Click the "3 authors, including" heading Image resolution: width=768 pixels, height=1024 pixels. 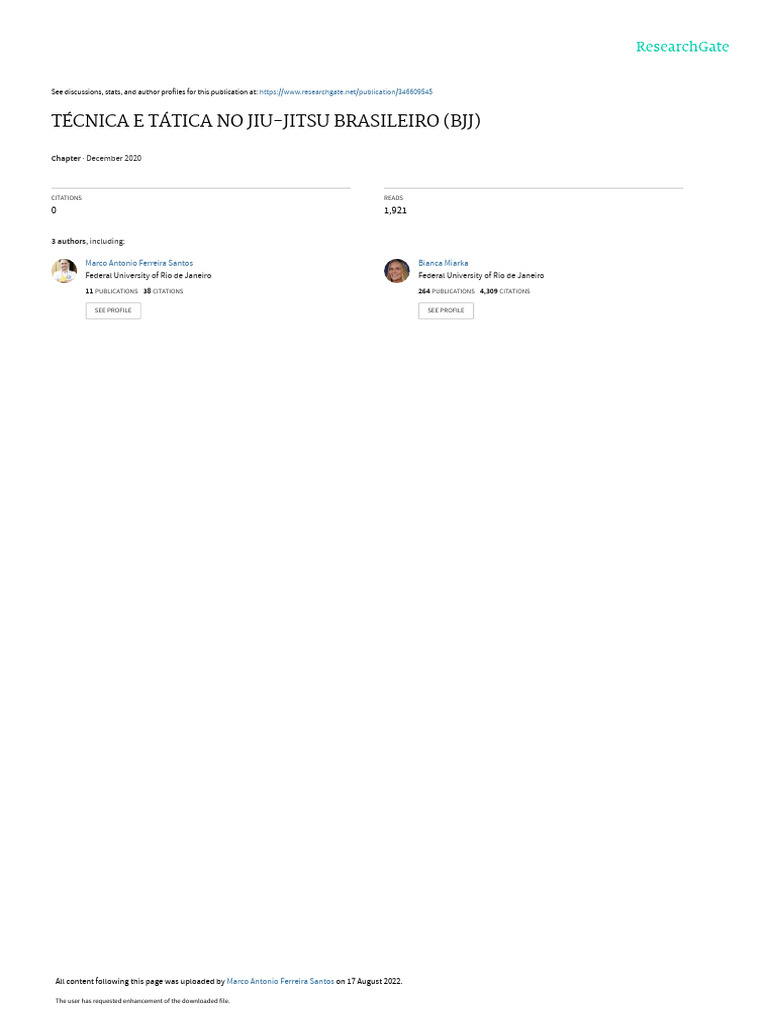click(x=88, y=242)
